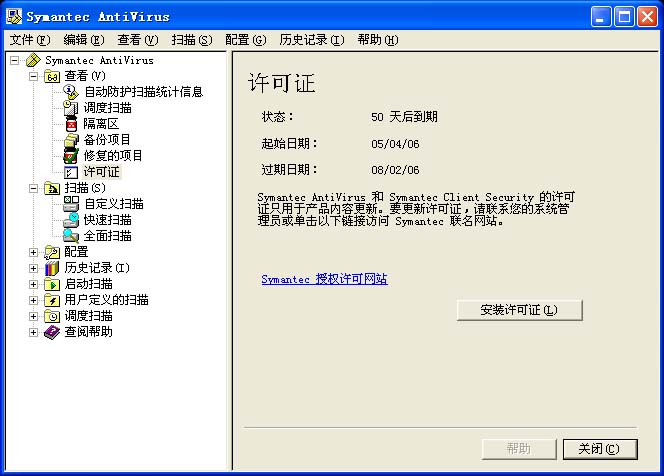Image resolution: width=664 pixels, height=476 pixels.
Task: Open the 查看(V) menu in menu bar
Action: pyautogui.click(x=138, y=40)
